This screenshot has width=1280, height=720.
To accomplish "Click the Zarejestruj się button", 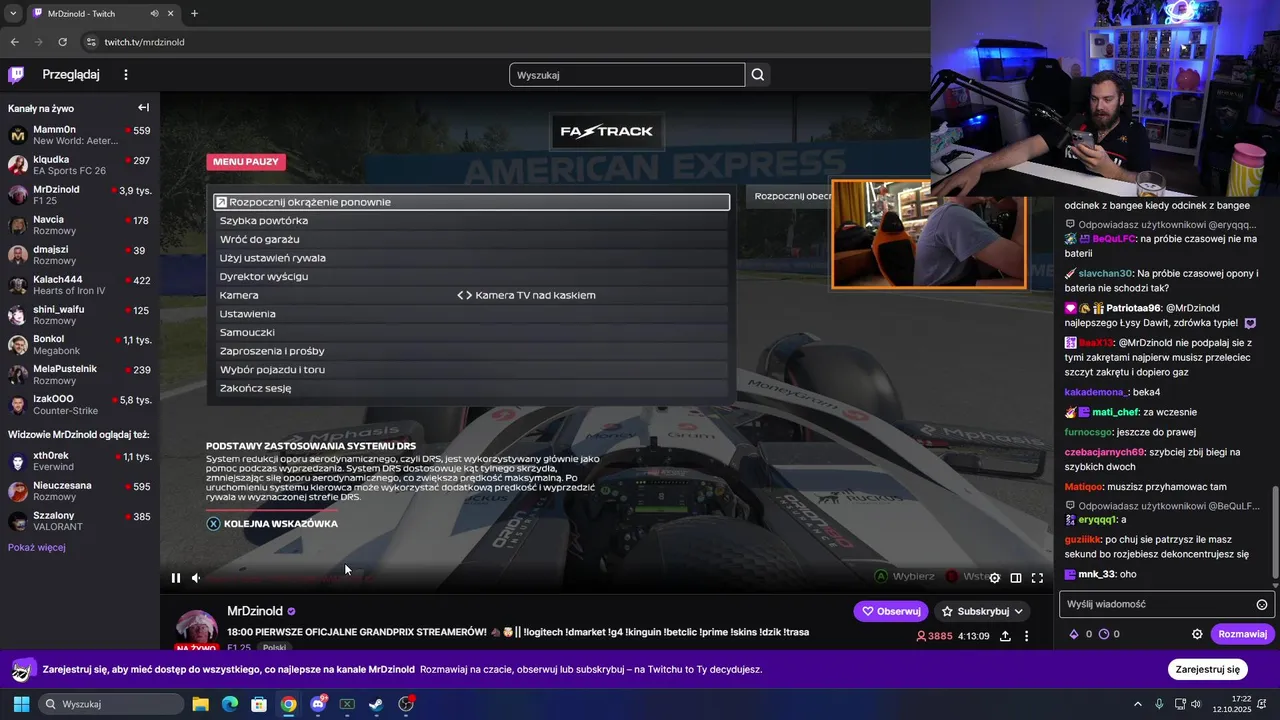I will pyautogui.click(x=1208, y=669).
